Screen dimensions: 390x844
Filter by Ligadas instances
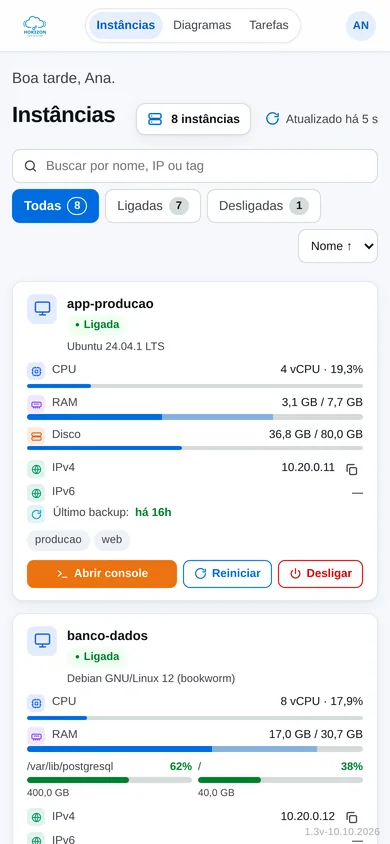[x=153, y=206]
